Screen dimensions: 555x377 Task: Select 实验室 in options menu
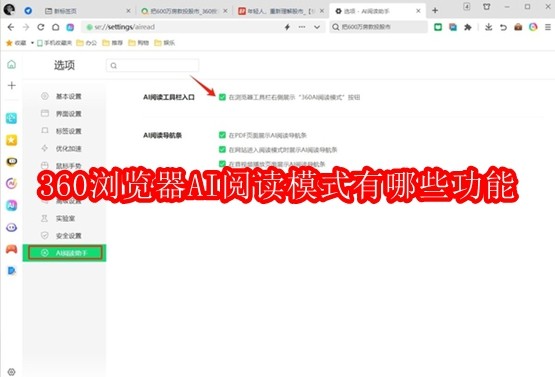point(64,218)
